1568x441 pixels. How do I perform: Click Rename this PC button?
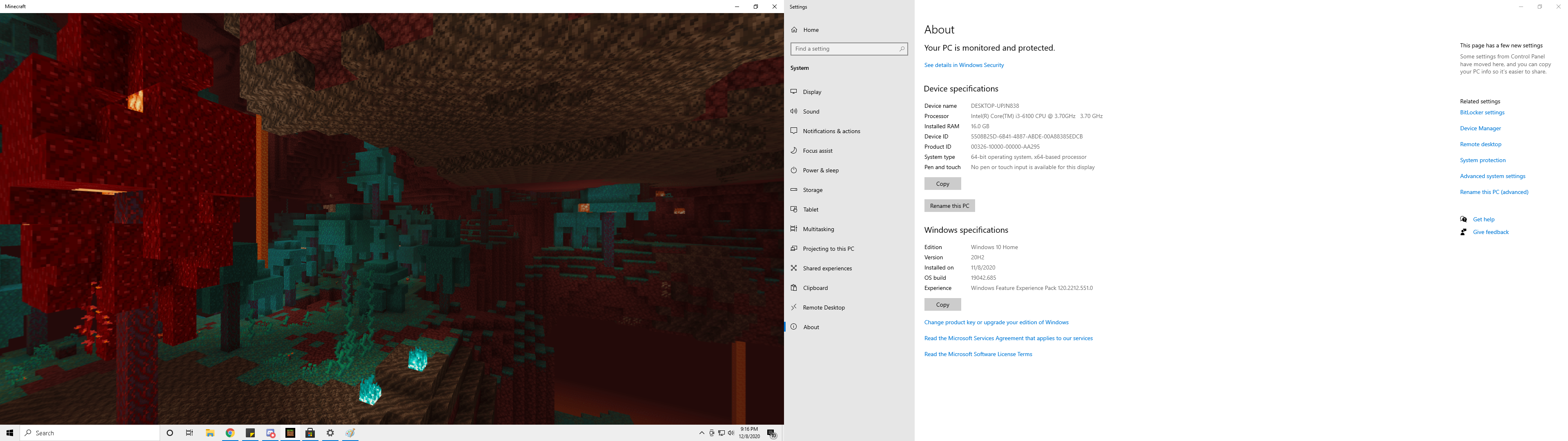click(x=949, y=206)
